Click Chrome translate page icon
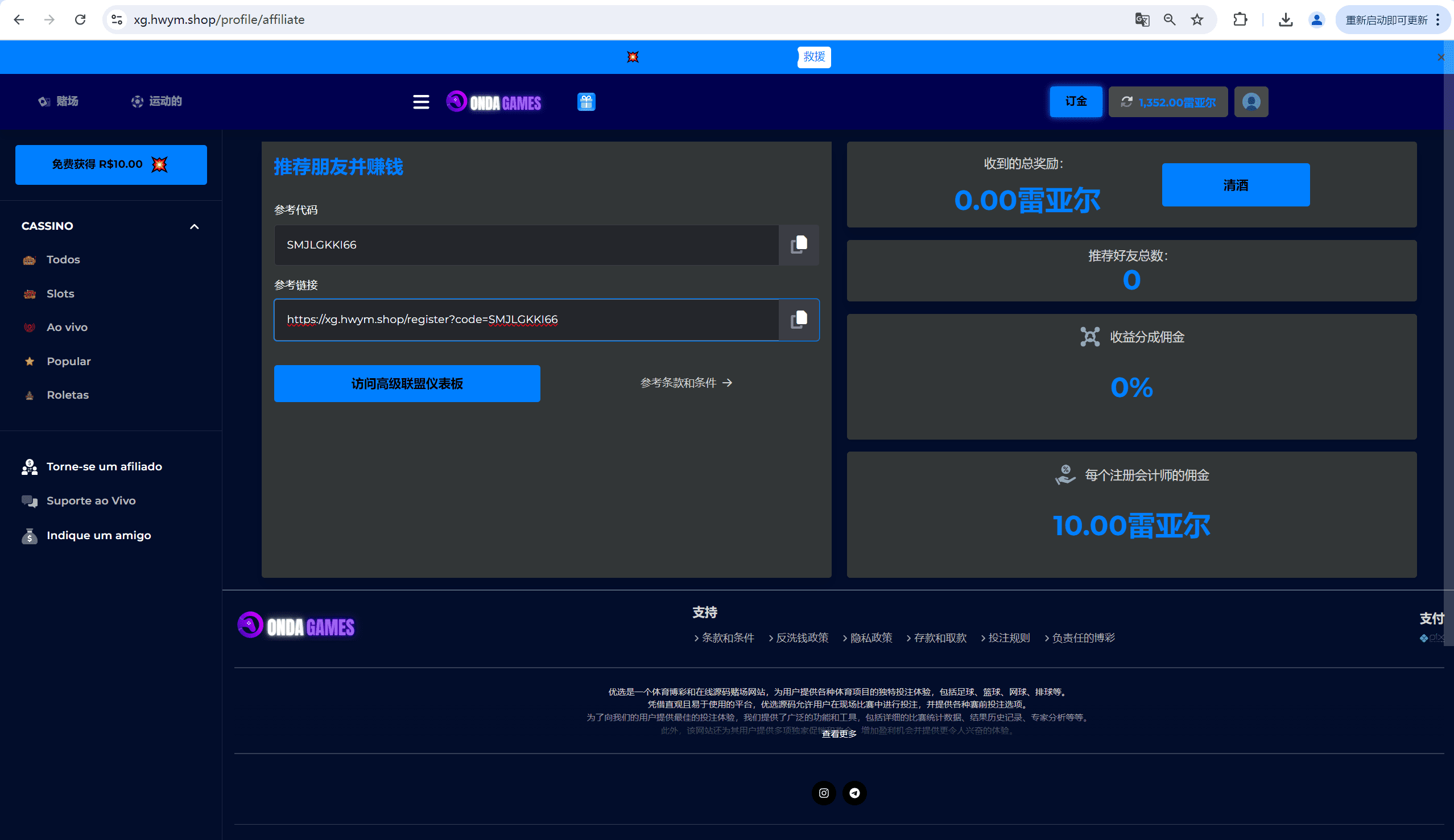The image size is (1454, 840). pos(1141,19)
